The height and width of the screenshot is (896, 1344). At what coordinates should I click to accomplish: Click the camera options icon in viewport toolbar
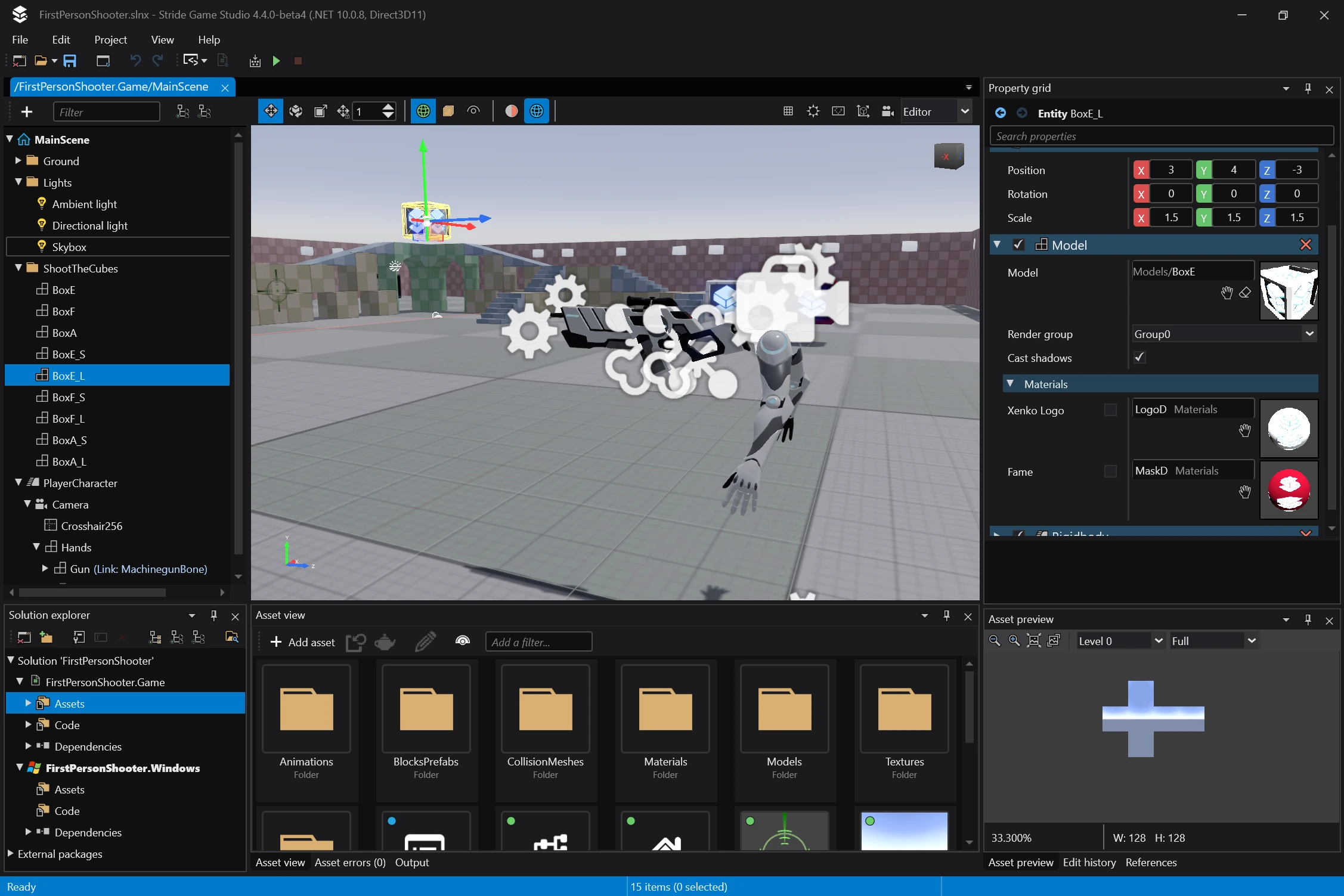[887, 111]
